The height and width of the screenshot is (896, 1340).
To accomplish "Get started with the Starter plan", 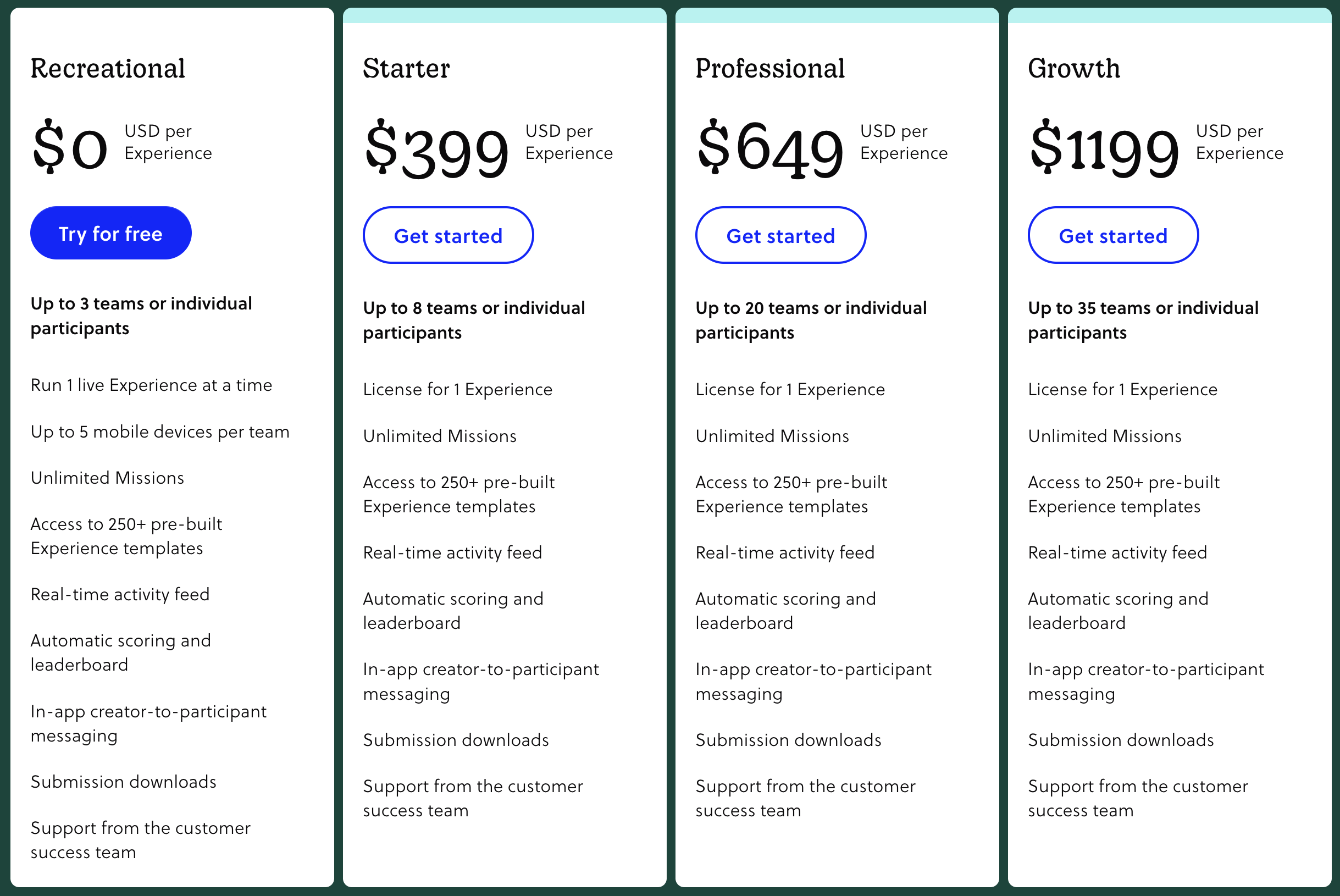I will (448, 234).
